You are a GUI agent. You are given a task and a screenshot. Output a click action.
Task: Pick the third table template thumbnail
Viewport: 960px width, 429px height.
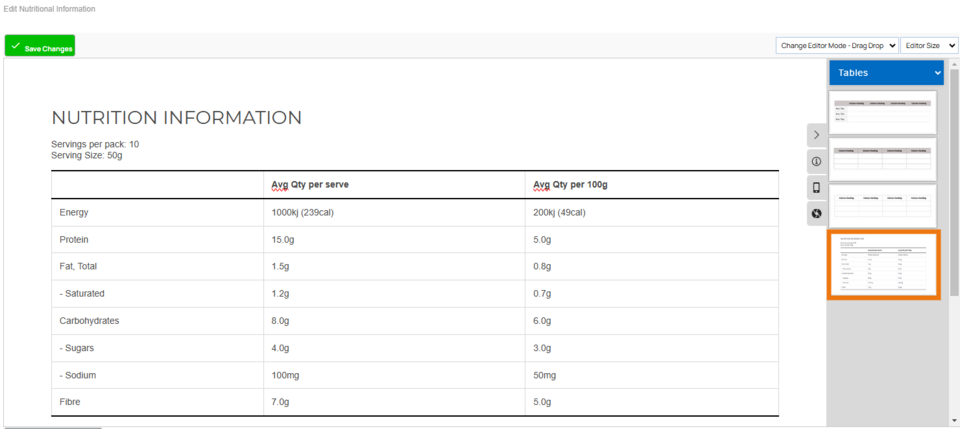coord(883,205)
